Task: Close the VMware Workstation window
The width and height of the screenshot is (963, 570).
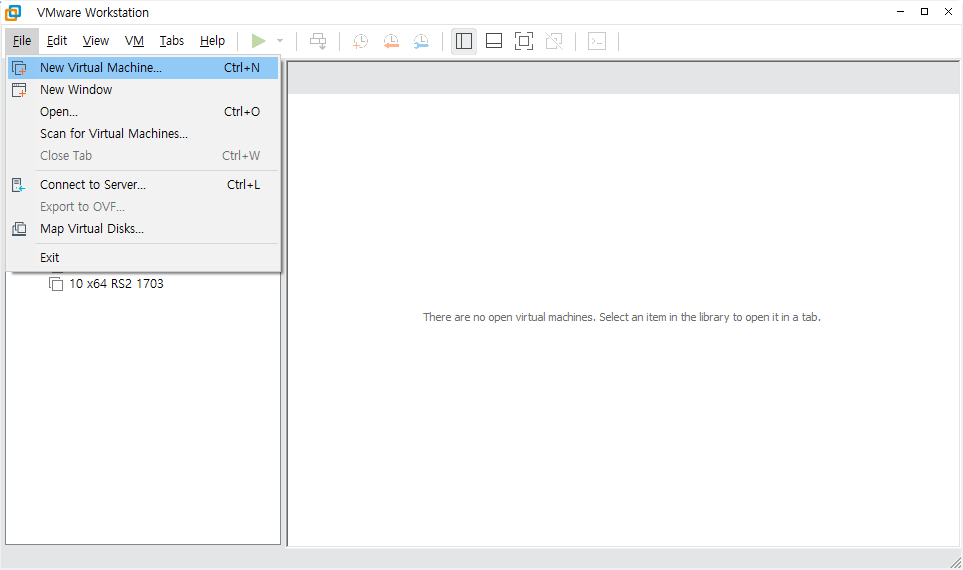Action: click(948, 12)
